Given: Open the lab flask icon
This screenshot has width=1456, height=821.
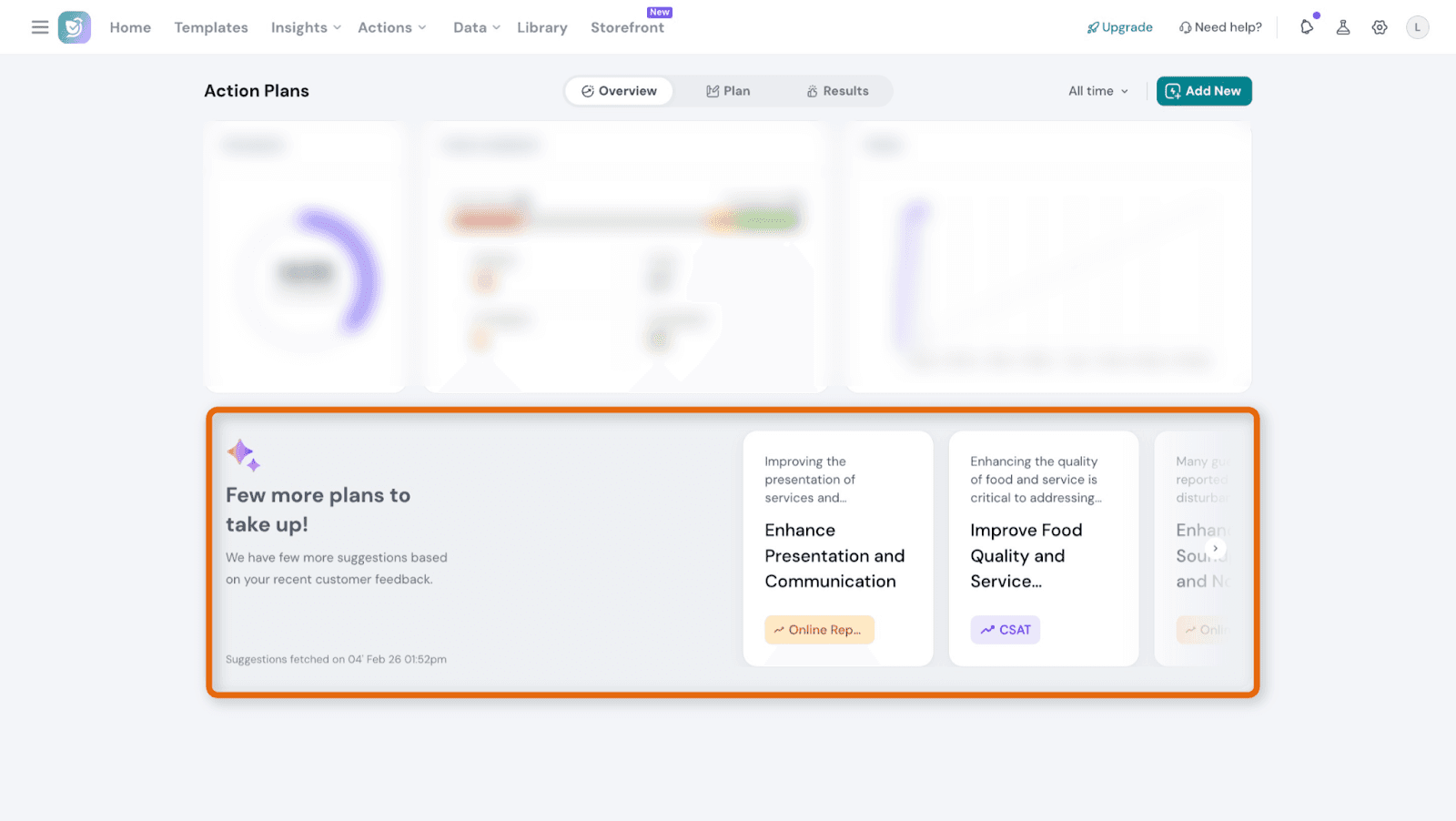Looking at the screenshot, I should tap(1343, 27).
